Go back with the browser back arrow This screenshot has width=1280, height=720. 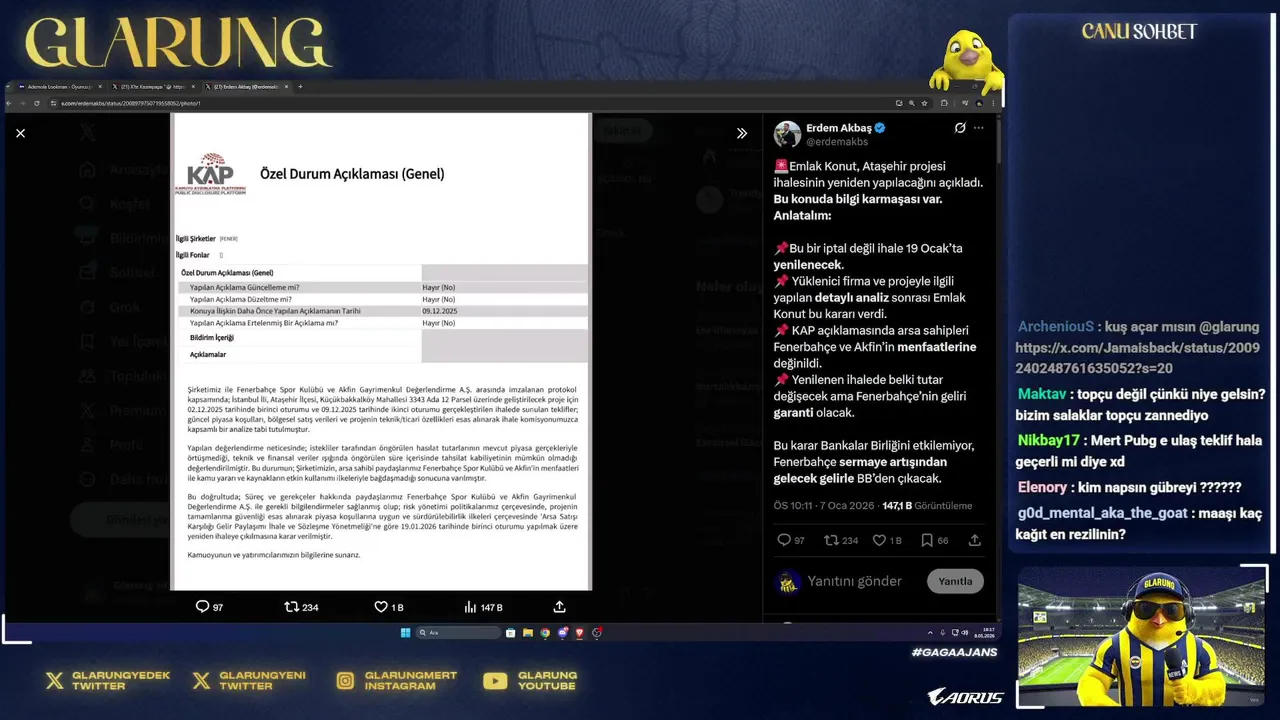coord(10,103)
